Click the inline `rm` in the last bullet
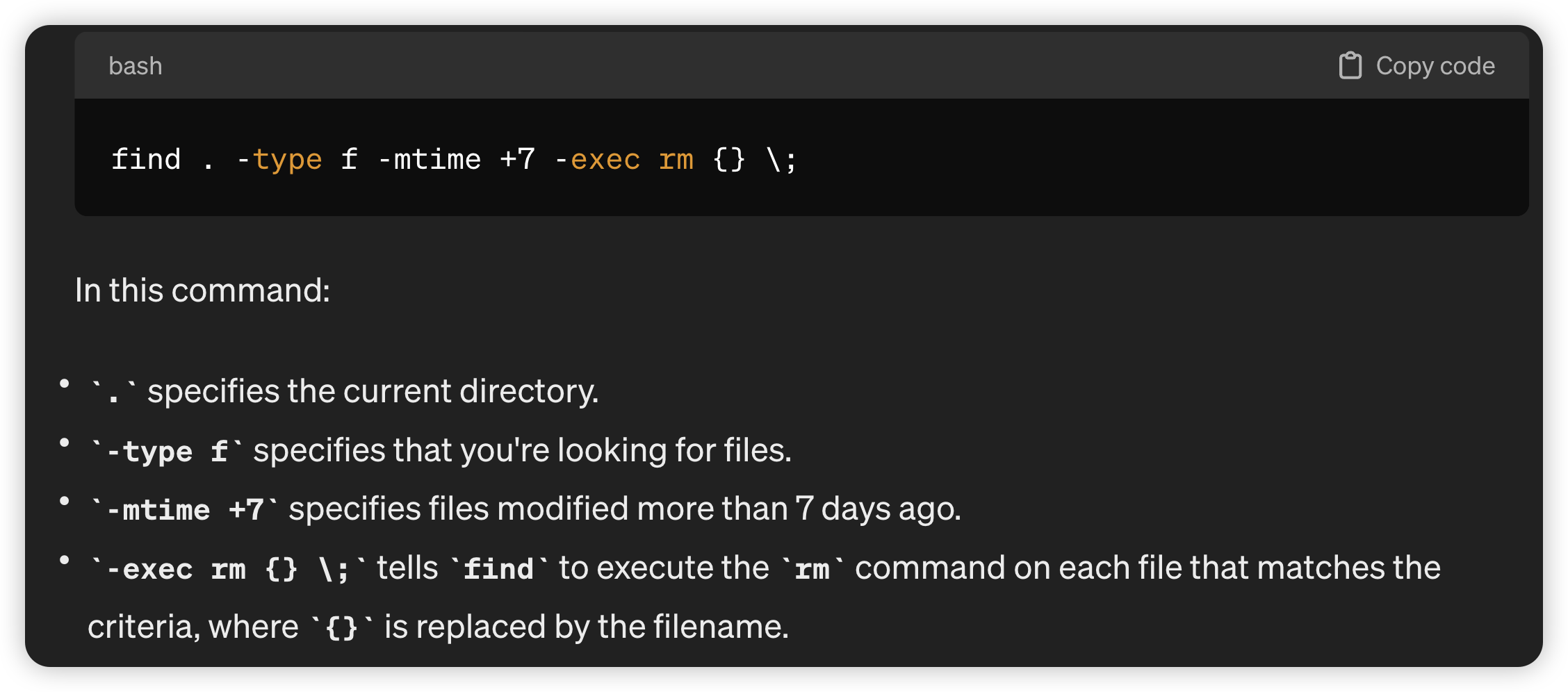The width and height of the screenshot is (1568, 692). pyautogui.click(x=812, y=568)
